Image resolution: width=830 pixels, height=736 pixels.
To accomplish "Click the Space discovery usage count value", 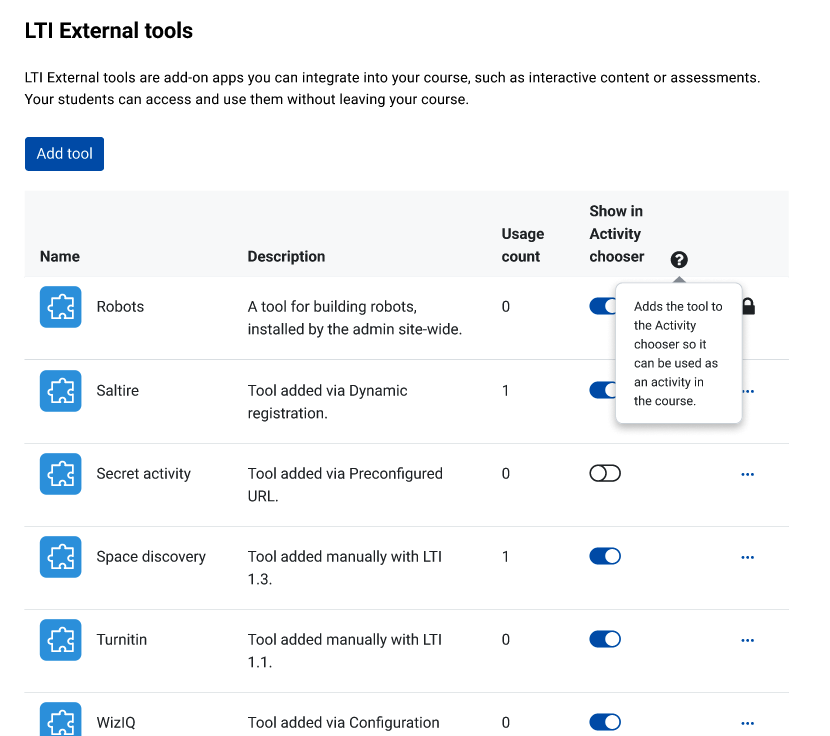I will pos(506,557).
